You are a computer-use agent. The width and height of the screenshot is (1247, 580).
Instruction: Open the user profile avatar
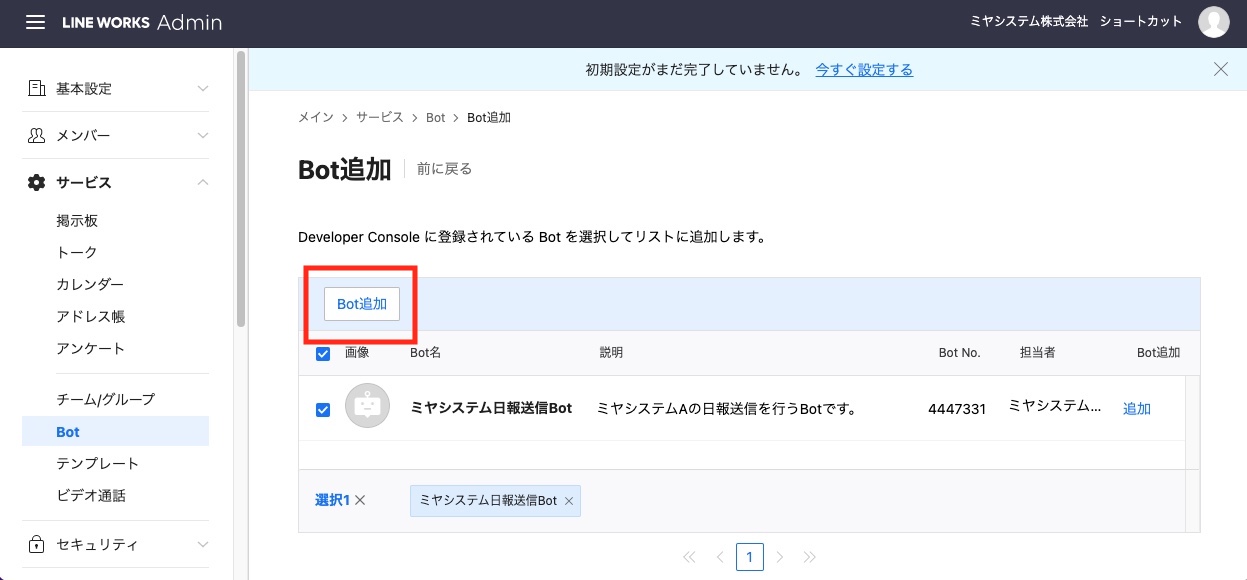1214,22
